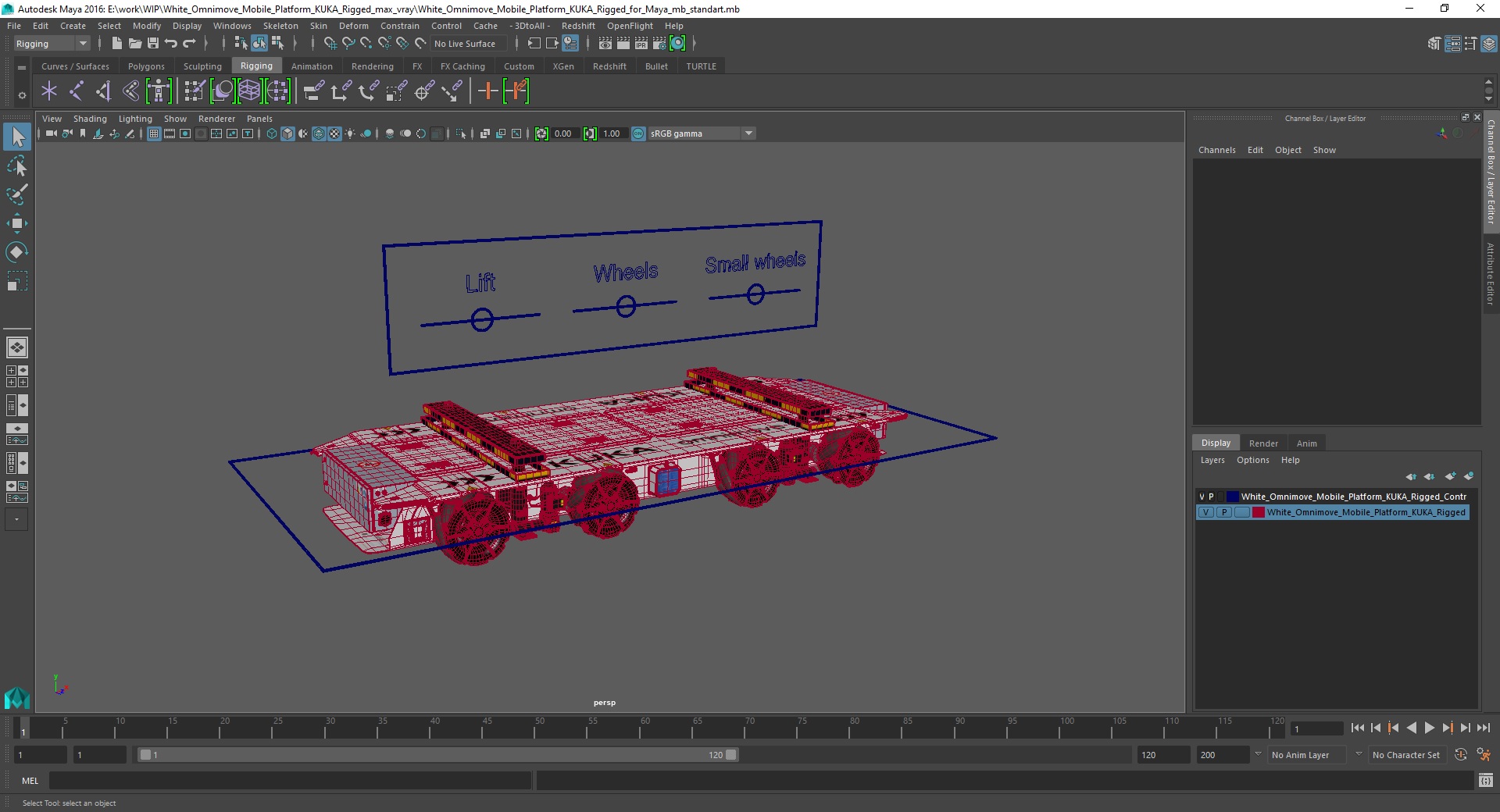Open shelf options gear menu
Screen dimensions: 1500x812
click(x=22, y=95)
